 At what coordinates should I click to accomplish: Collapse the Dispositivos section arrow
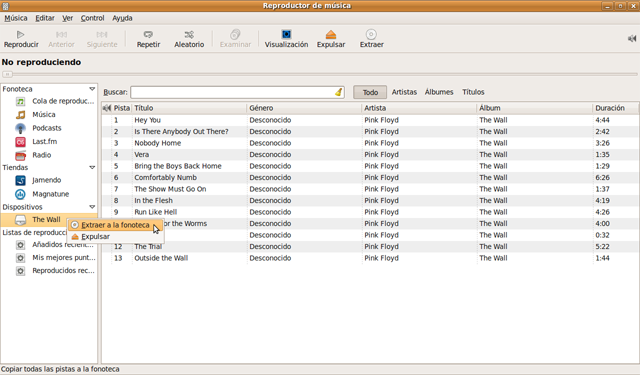[92, 207]
